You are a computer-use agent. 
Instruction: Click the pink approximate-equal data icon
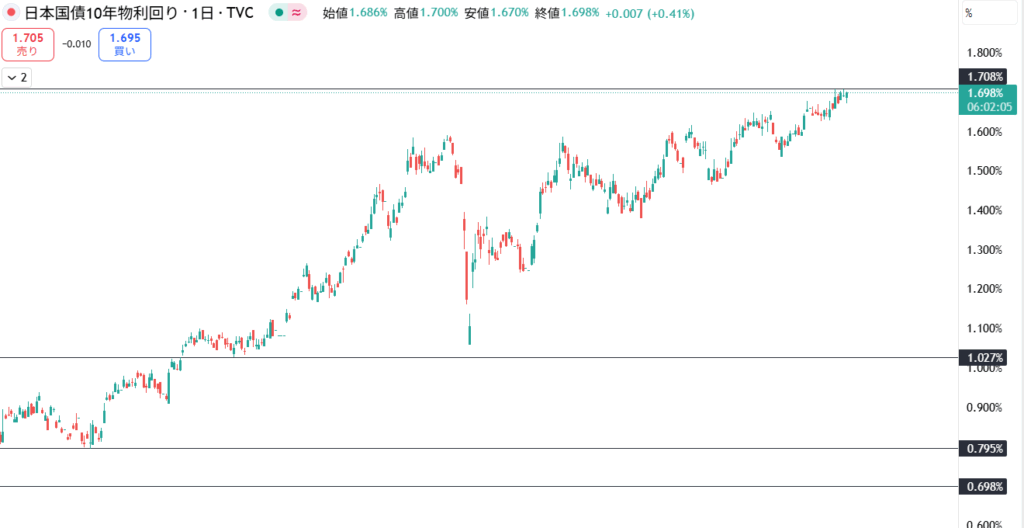point(297,14)
